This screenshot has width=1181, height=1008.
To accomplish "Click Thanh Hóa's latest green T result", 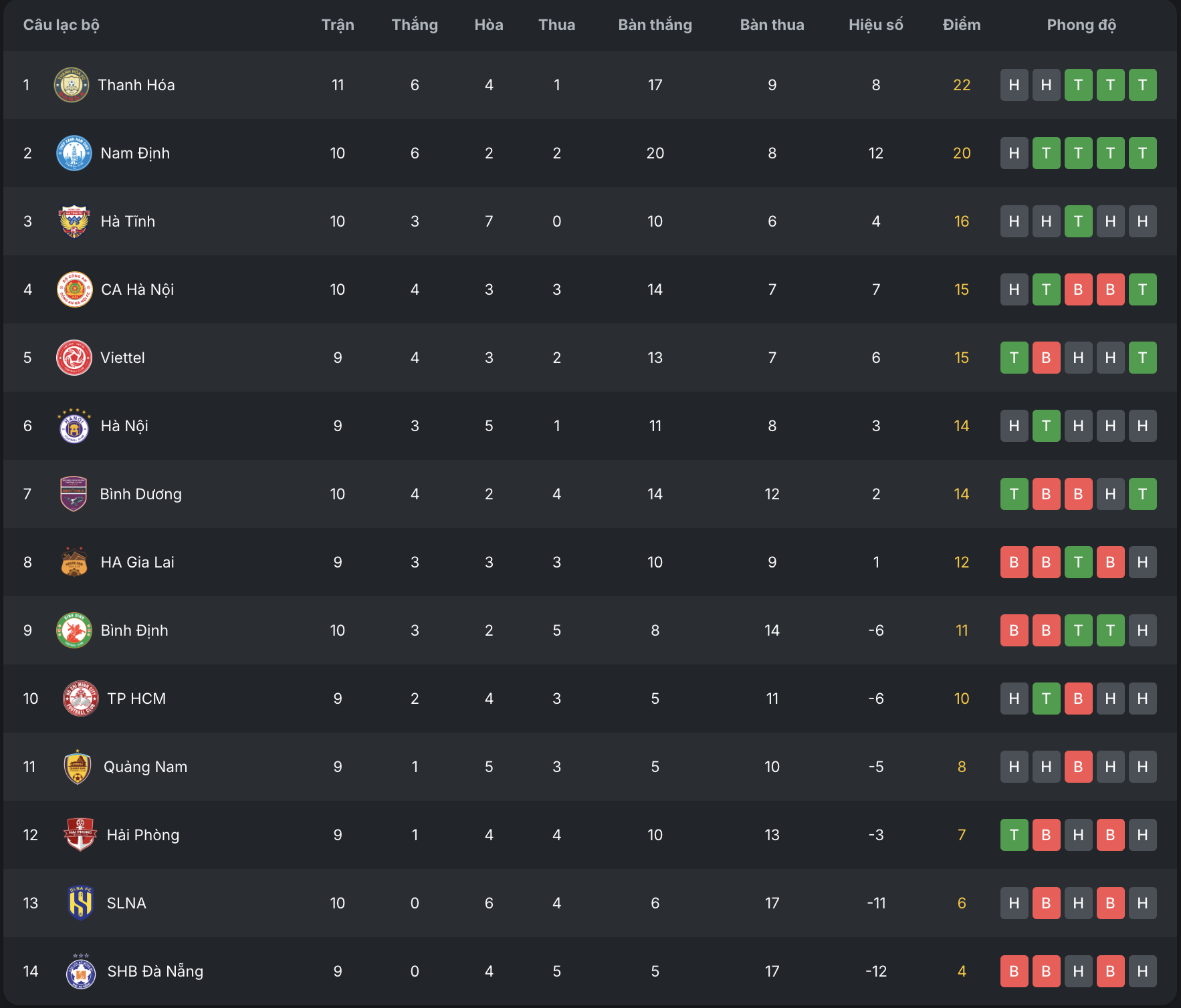I will point(1143,85).
